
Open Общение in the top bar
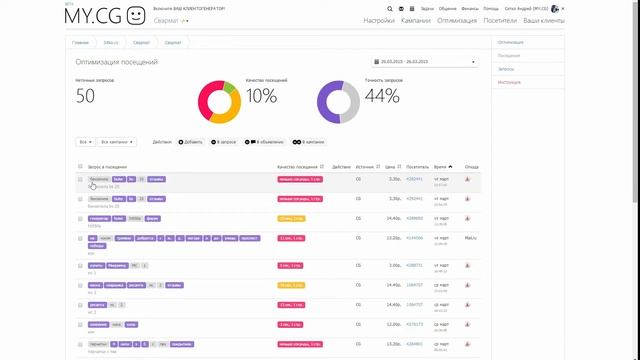[x=447, y=9]
